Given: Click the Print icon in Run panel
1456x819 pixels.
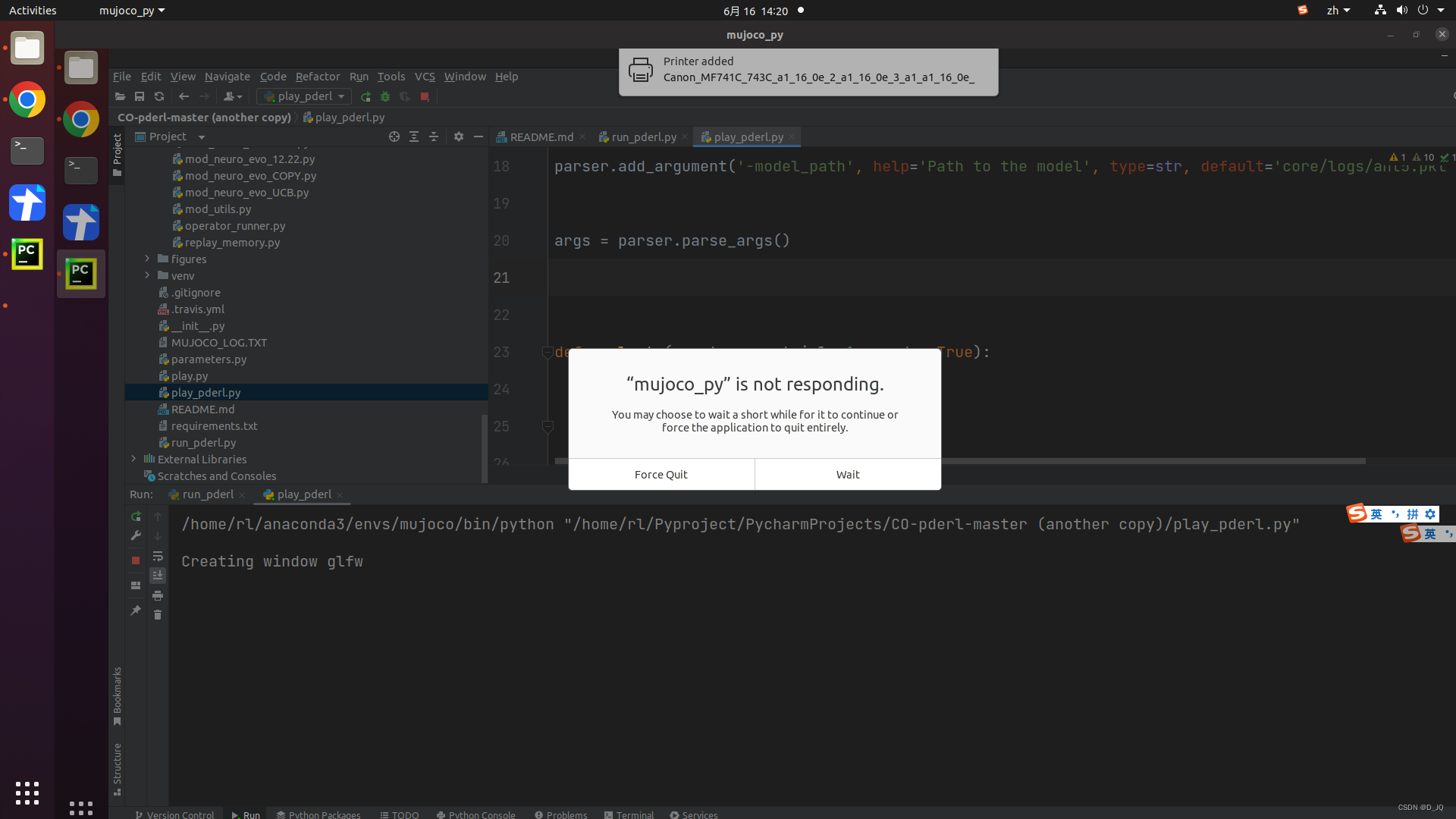Looking at the screenshot, I should tap(158, 595).
